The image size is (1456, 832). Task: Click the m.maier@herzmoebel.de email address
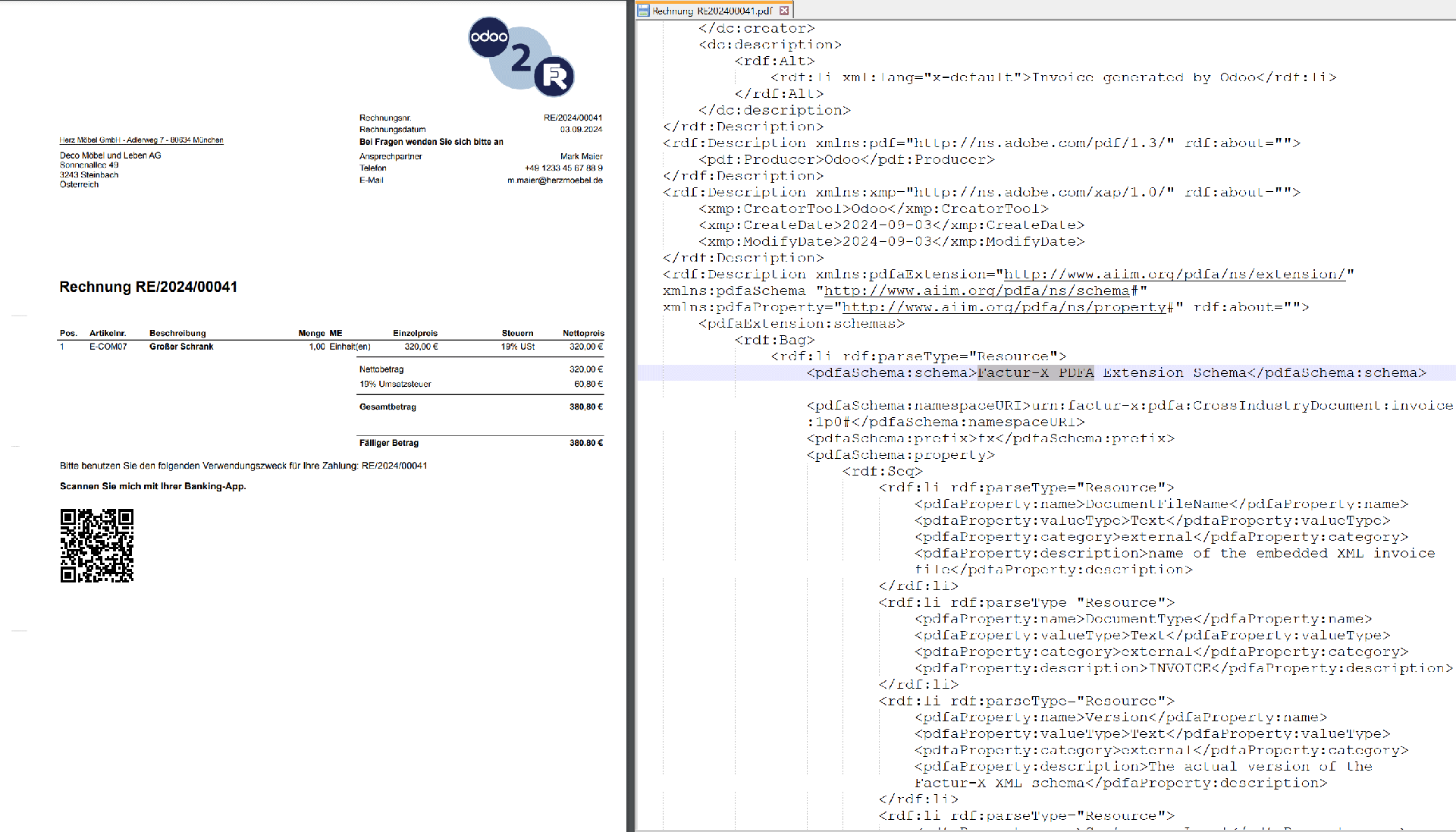click(555, 181)
